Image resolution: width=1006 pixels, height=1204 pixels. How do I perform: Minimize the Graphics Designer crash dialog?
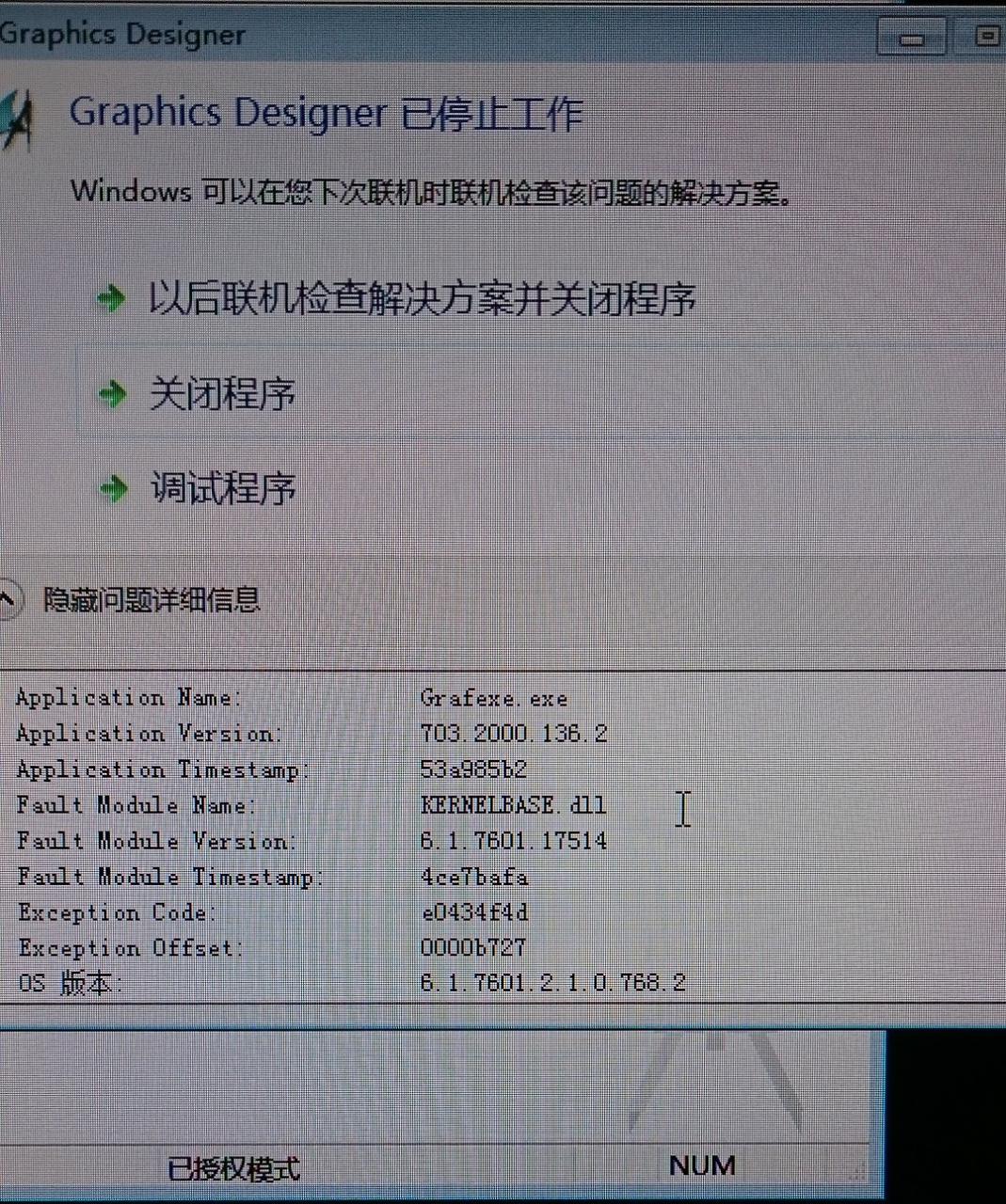point(911,38)
